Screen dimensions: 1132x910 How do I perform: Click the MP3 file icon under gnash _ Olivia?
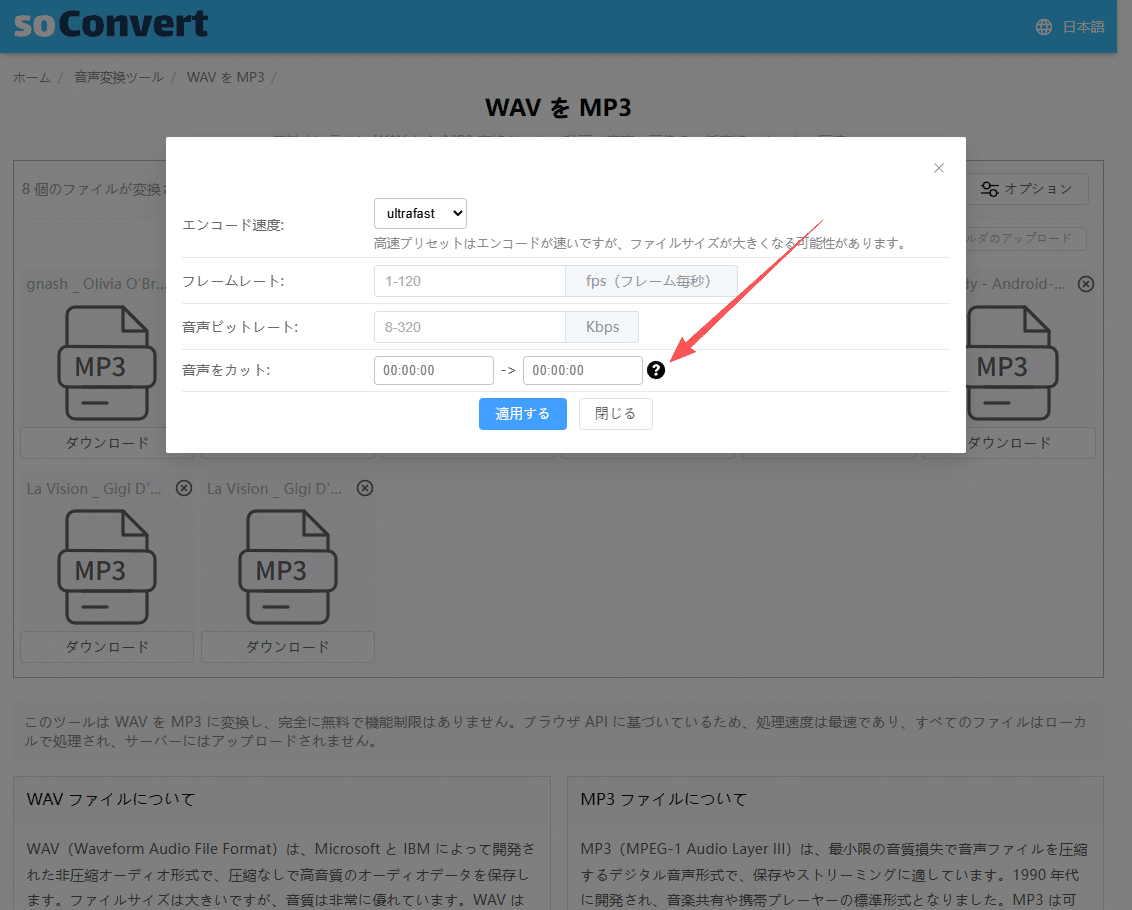click(x=106, y=362)
